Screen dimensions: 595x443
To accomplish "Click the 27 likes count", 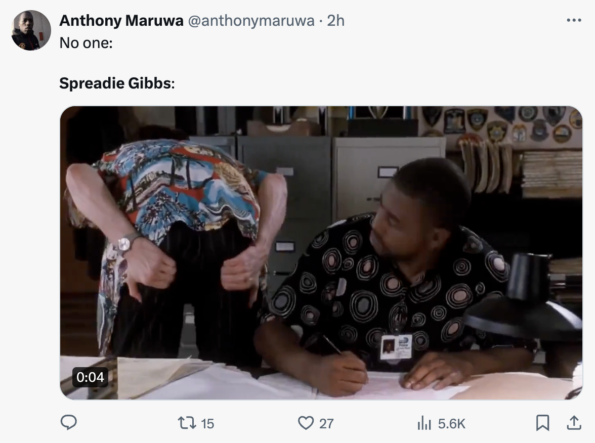I will [326, 423].
